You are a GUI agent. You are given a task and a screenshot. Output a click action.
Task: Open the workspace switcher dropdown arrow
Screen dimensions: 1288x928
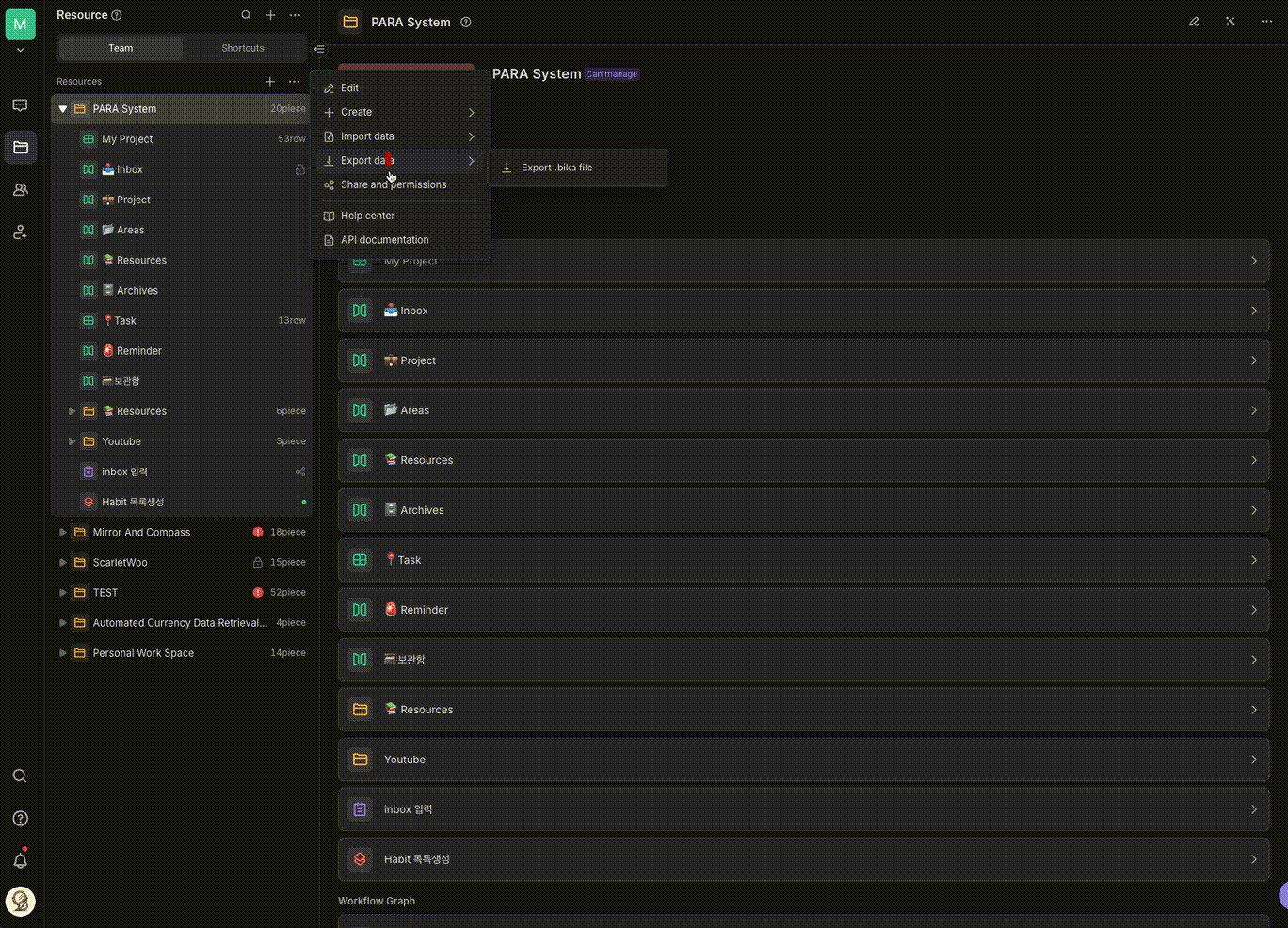20,50
